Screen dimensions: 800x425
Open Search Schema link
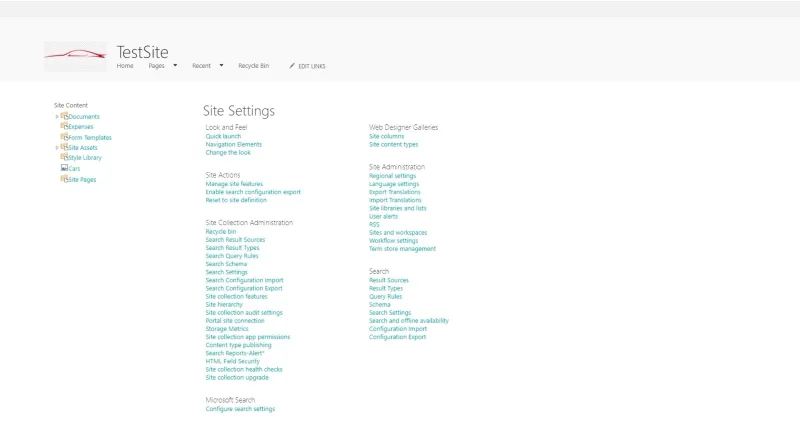coord(226,264)
